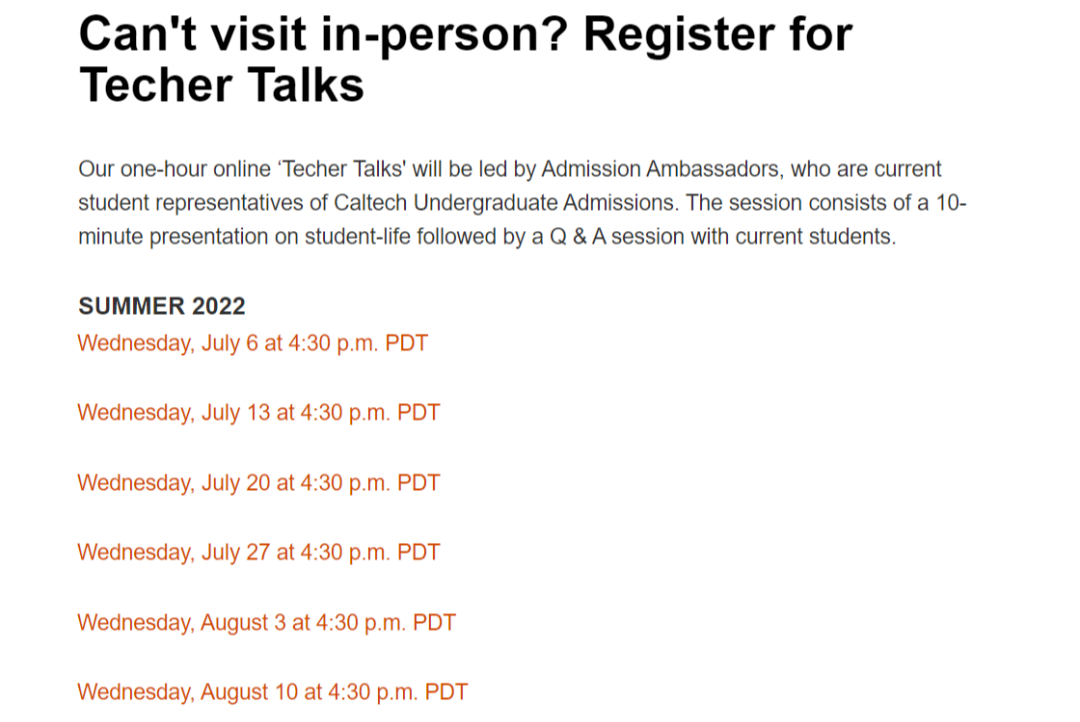Choose the Wednesday, August 3 session
The image size is (1080, 722).
click(266, 622)
